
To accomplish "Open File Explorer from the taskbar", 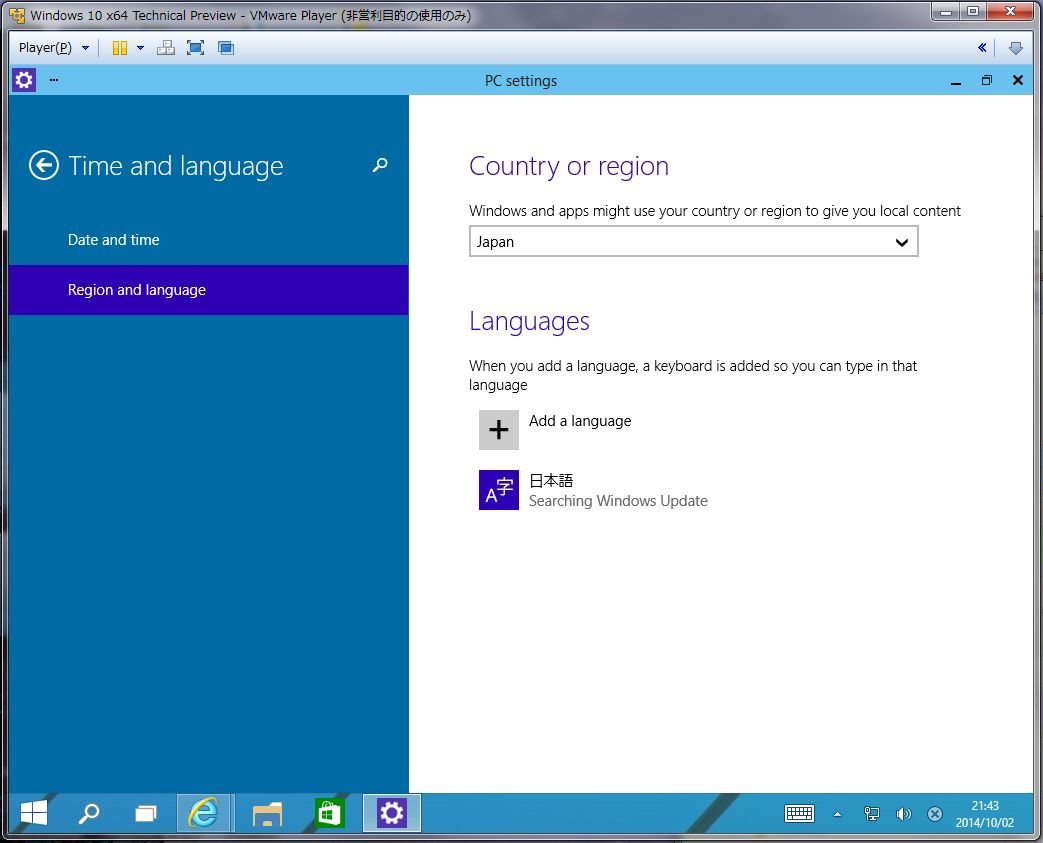I will coord(267,814).
